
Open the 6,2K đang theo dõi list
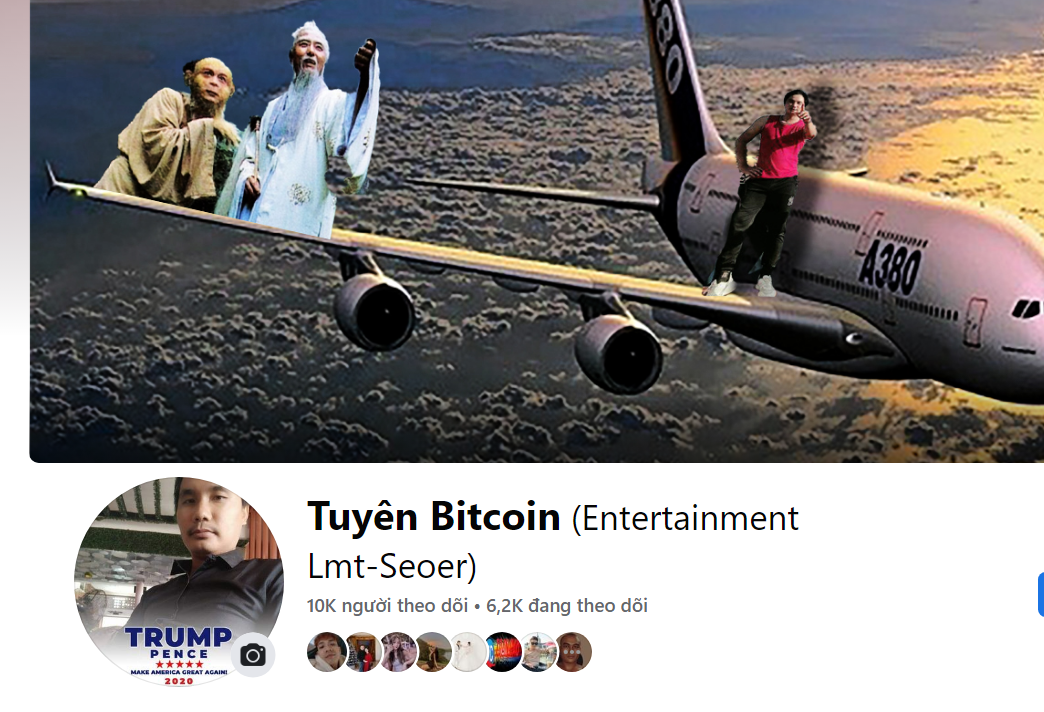[x=567, y=605]
